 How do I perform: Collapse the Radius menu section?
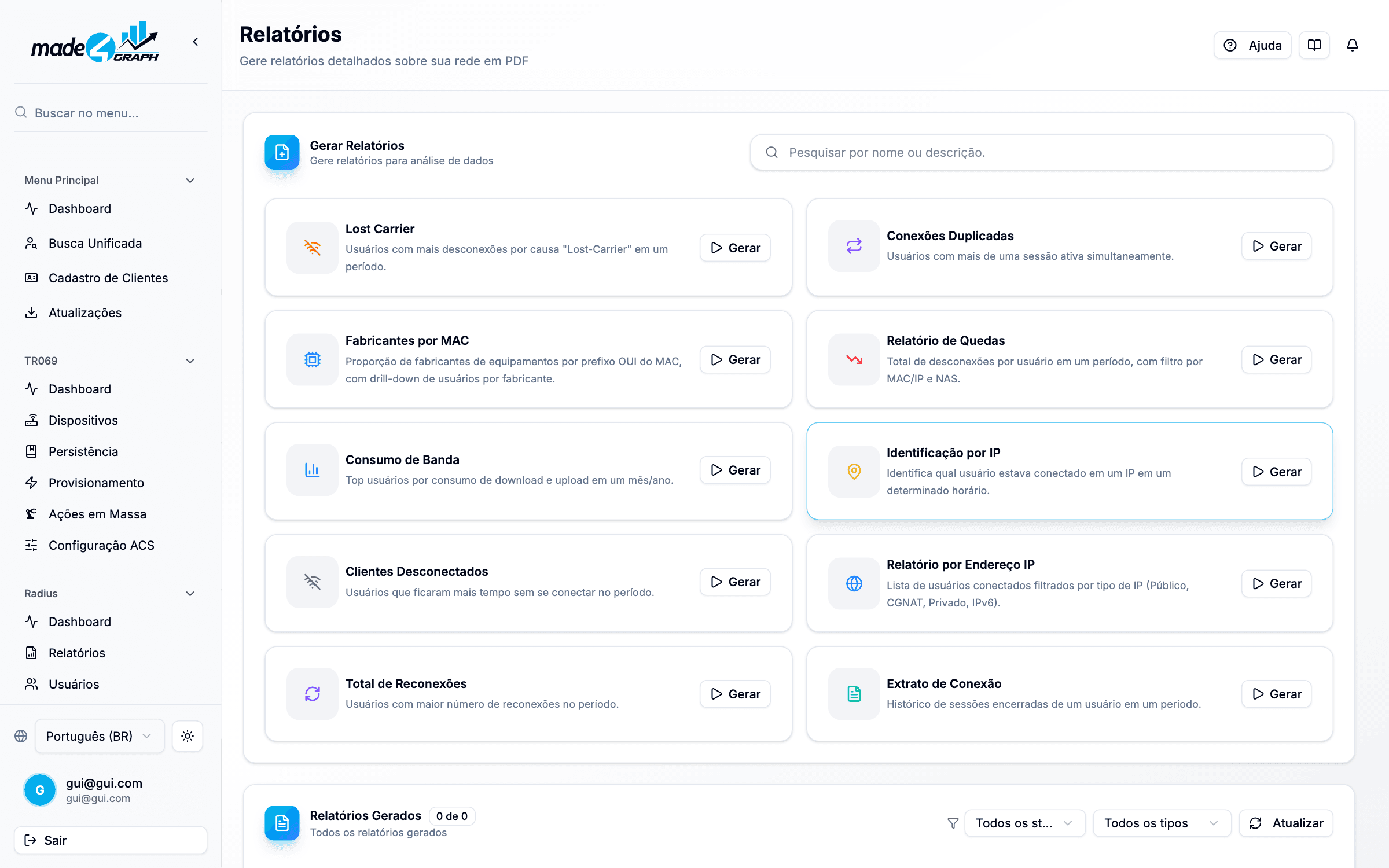pos(190,594)
